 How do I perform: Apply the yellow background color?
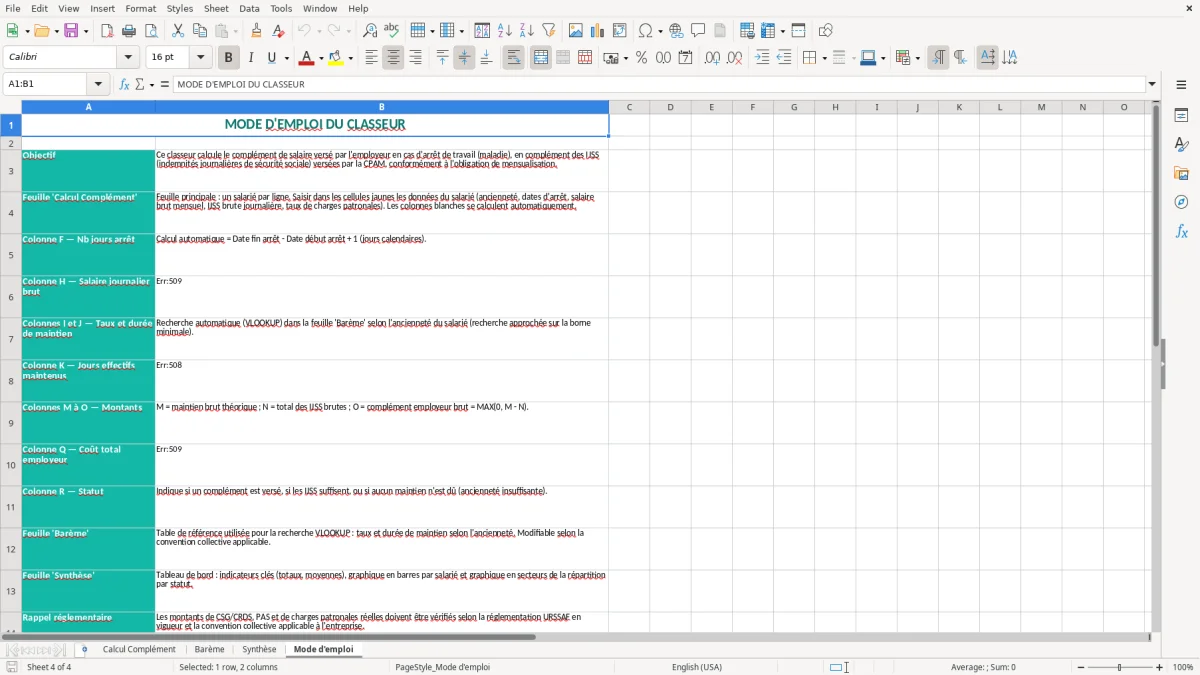[336, 58]
